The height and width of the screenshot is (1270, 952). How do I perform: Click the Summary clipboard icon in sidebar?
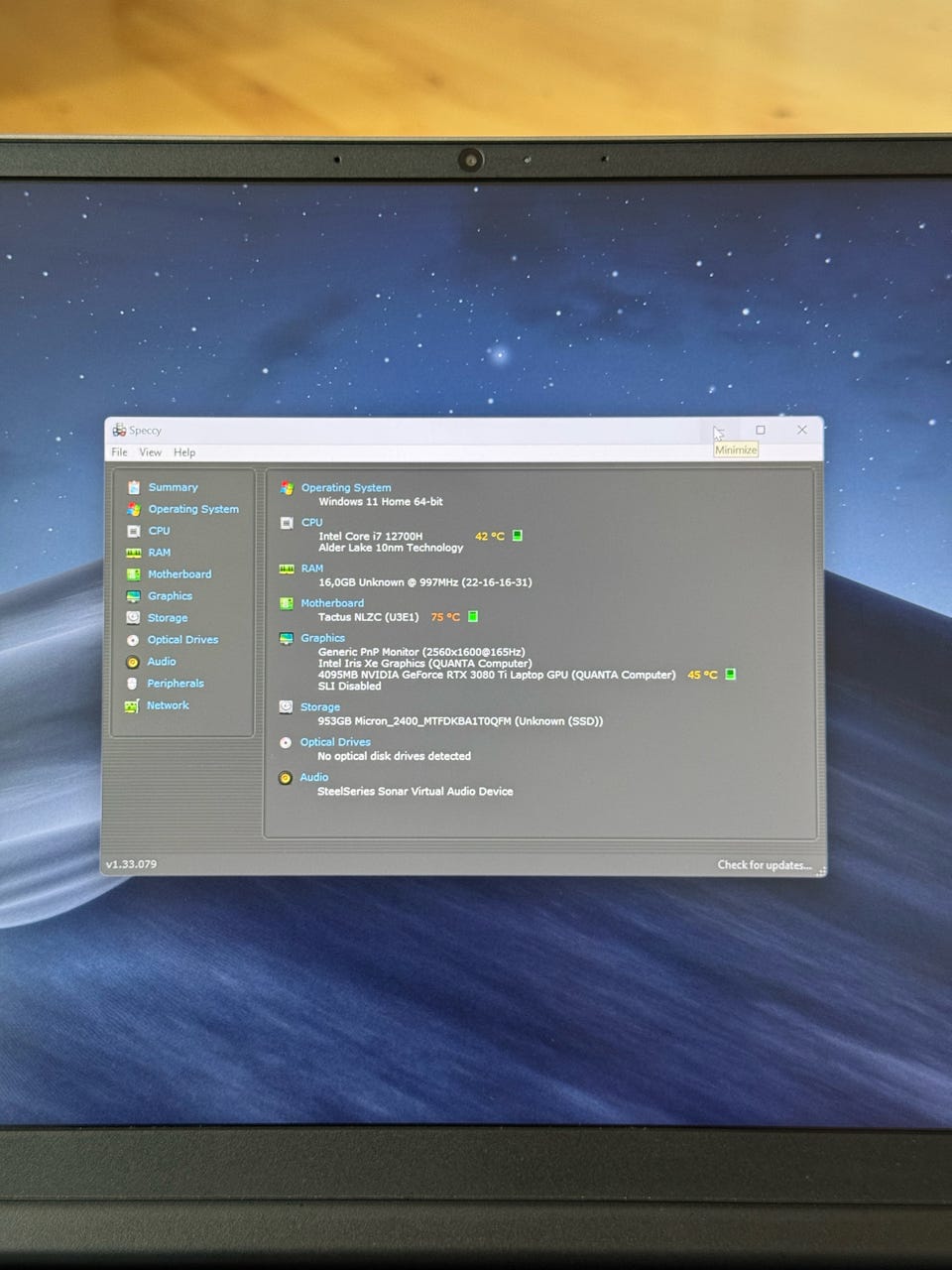tap(133, 487)
